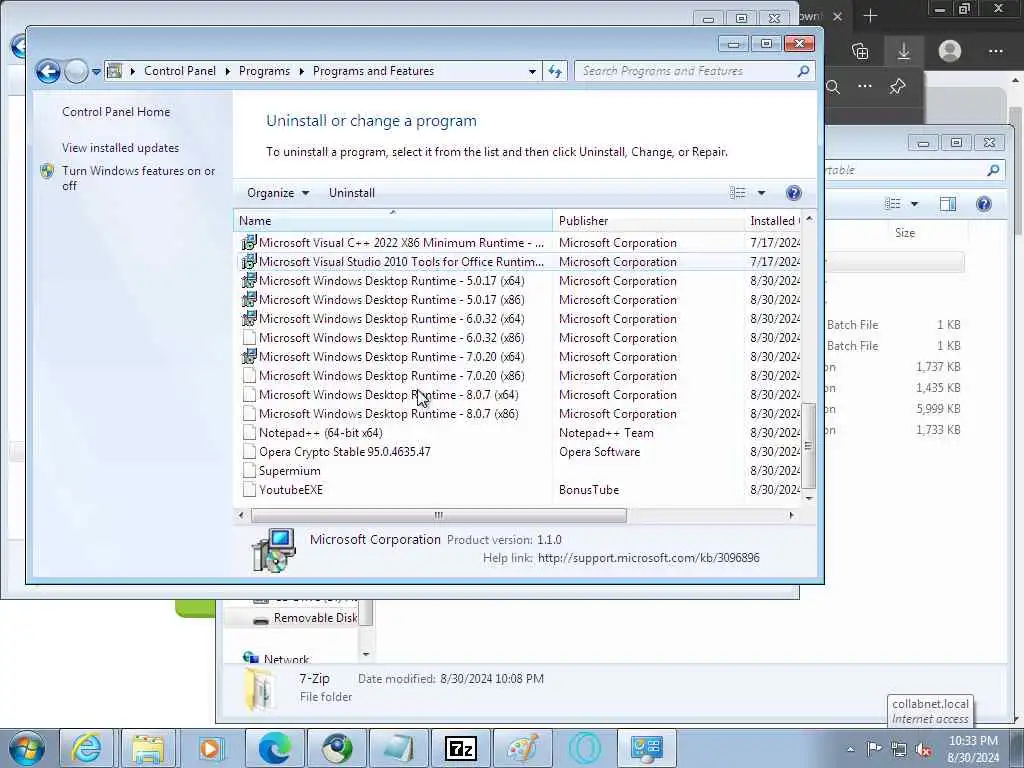Switch to Microsoft Edge on the taskbar
This screenshot has height=768, width=1024.
274,748
